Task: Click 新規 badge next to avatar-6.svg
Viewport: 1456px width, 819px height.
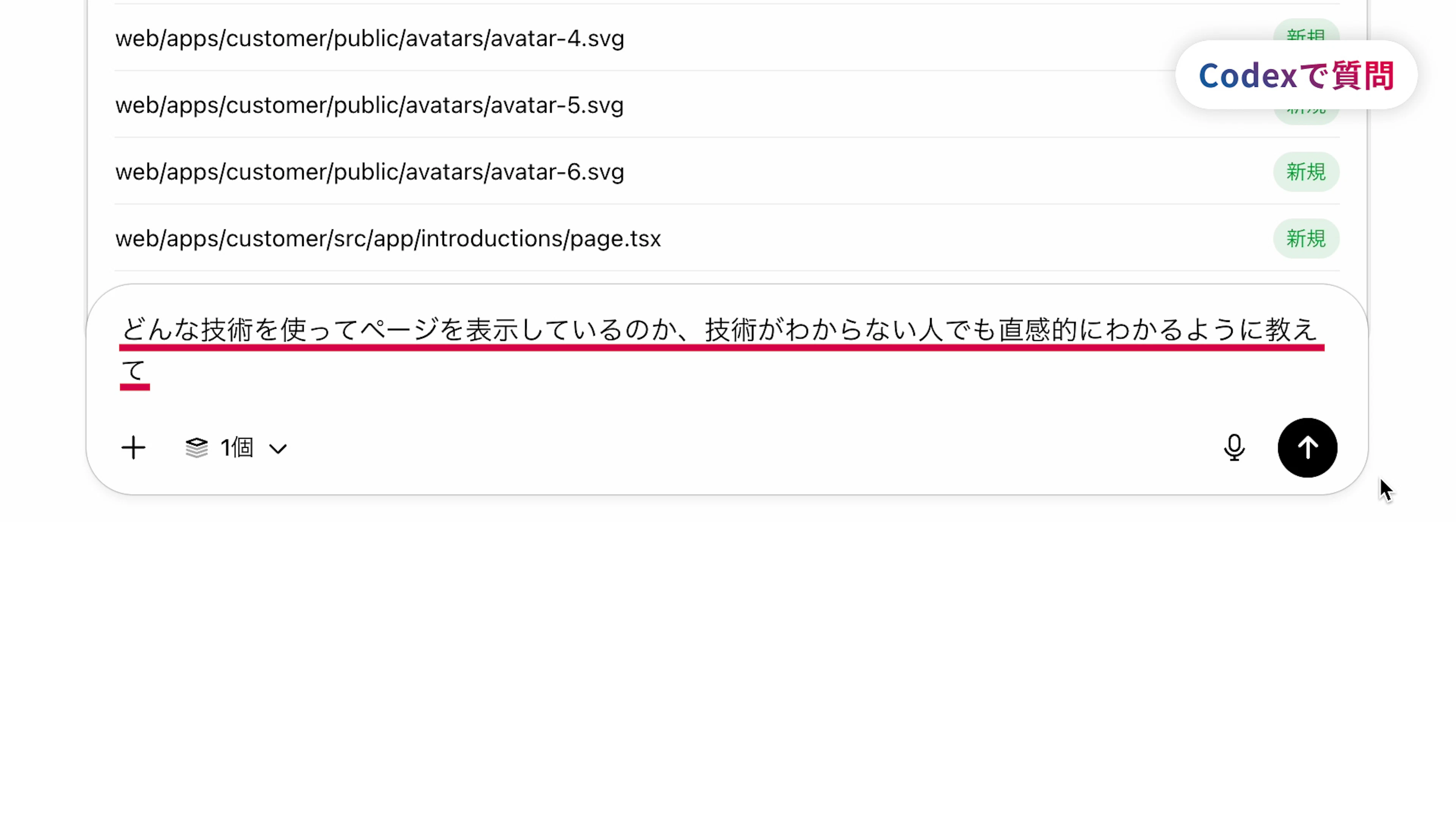Action: pos(1306,172)
